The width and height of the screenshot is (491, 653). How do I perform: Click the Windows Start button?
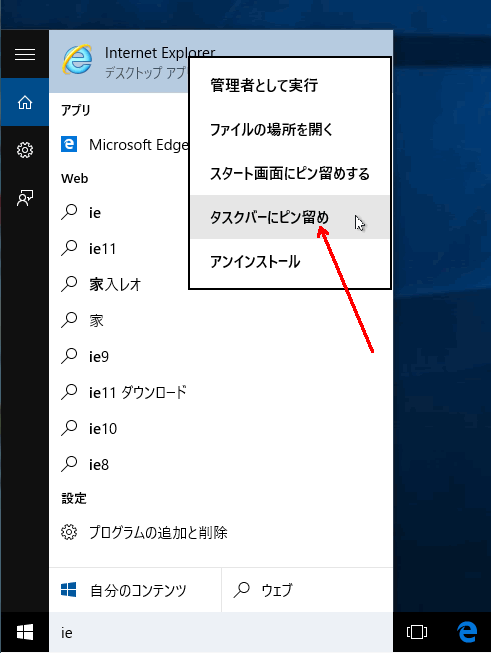[x=25, y=632]
